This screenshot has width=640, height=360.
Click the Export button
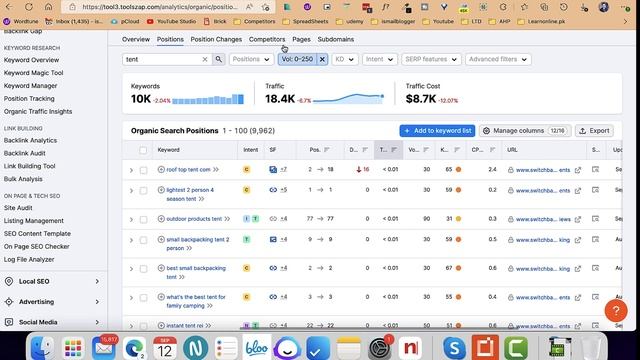tap(594, 131)
